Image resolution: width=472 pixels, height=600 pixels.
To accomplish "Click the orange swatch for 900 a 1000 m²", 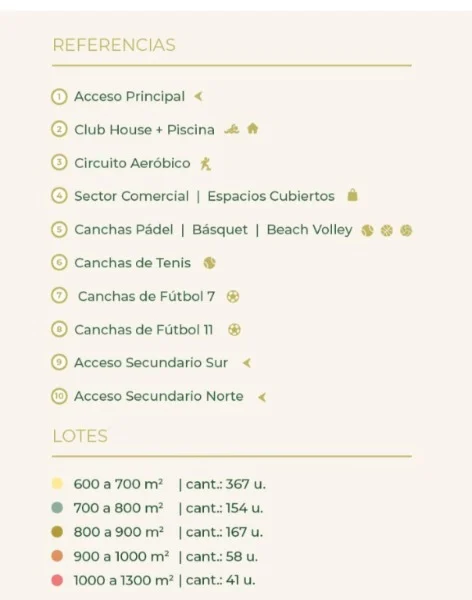I will [57, 556].
